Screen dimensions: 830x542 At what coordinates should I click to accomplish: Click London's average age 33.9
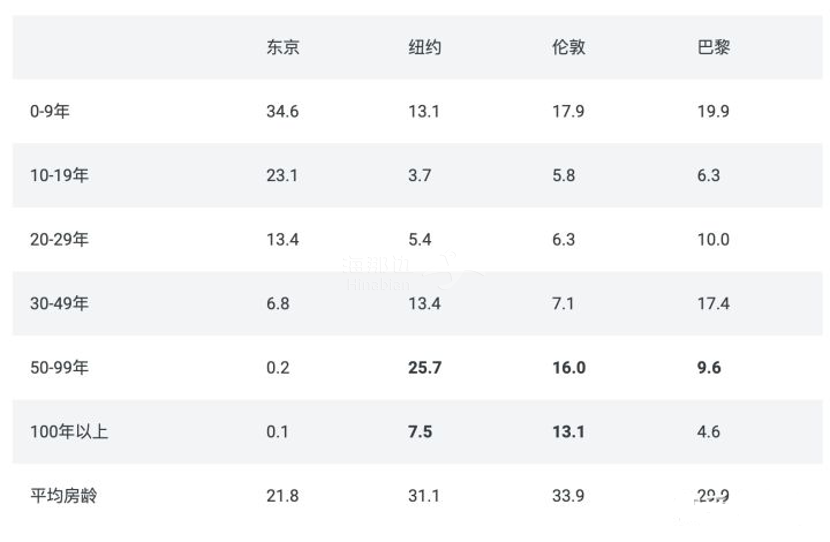point(569,496)
